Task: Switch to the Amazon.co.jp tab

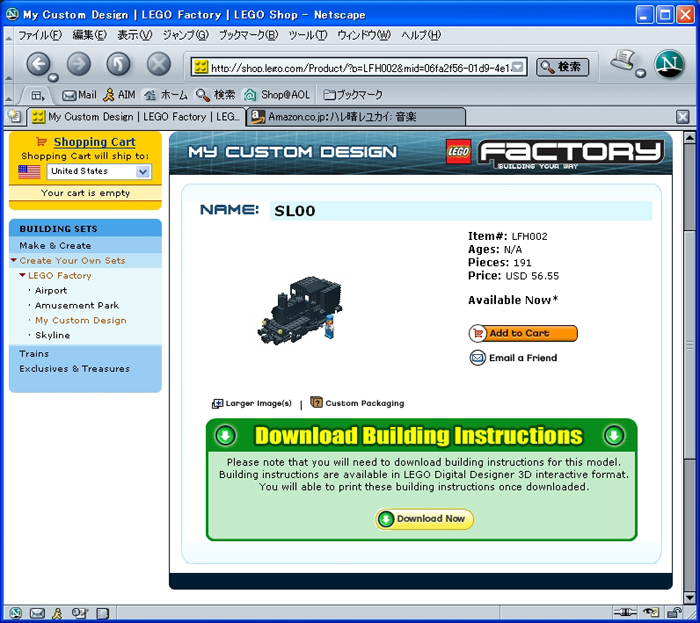Action: [356, 117]
